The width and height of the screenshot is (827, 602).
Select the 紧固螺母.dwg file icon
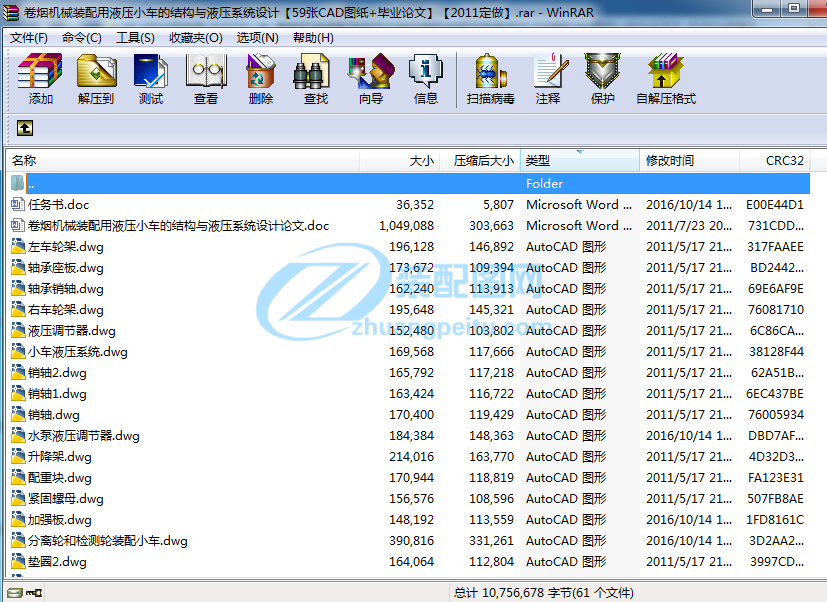(x=18, y=499)
